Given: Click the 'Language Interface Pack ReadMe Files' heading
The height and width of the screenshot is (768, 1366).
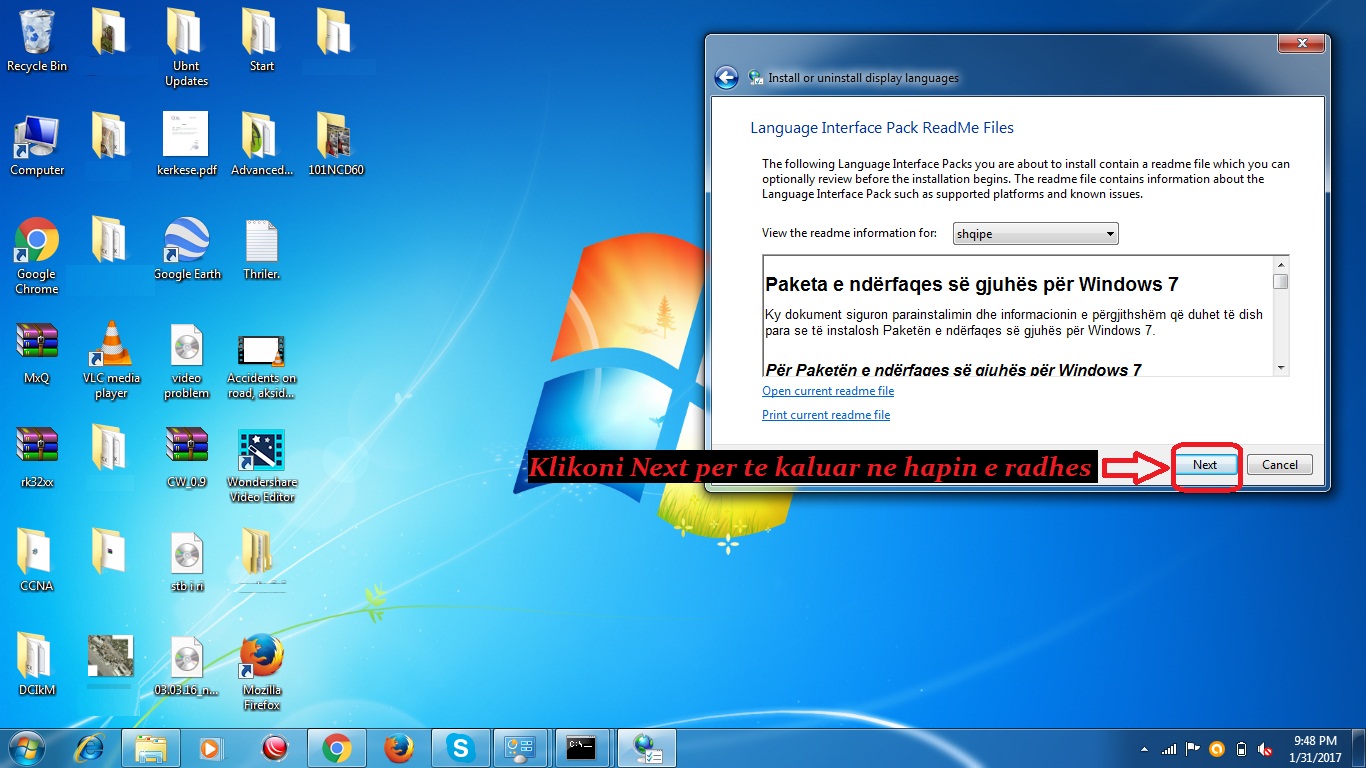Looking at the screenshot, I should (x=882, y=128).
